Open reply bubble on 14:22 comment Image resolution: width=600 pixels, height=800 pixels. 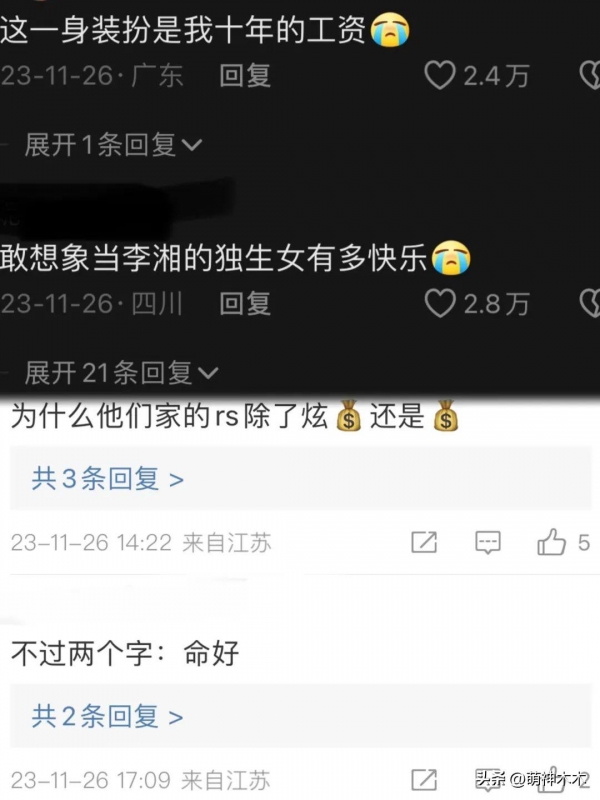click(488, 543)
